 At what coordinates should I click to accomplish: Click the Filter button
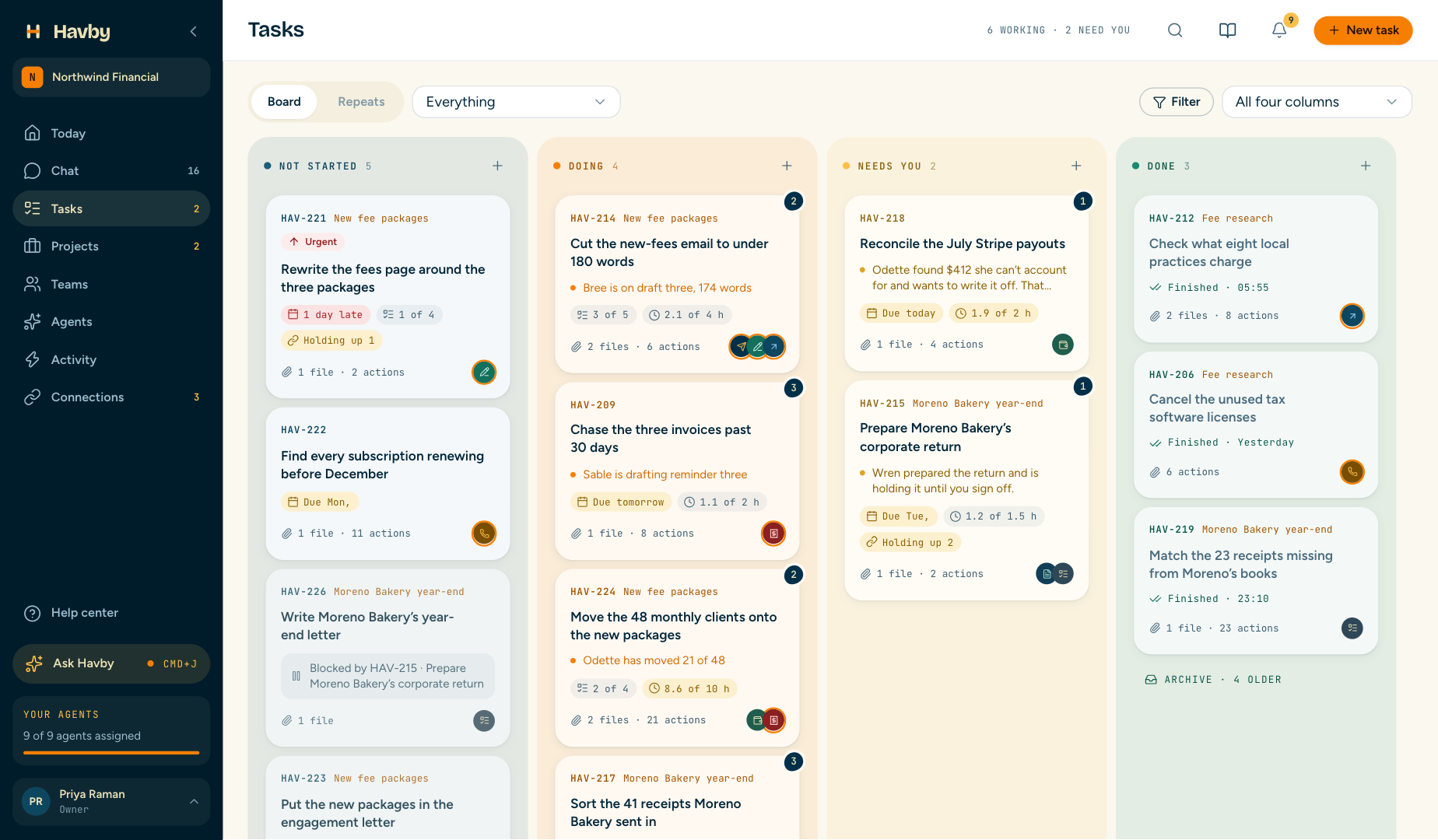1176,102
